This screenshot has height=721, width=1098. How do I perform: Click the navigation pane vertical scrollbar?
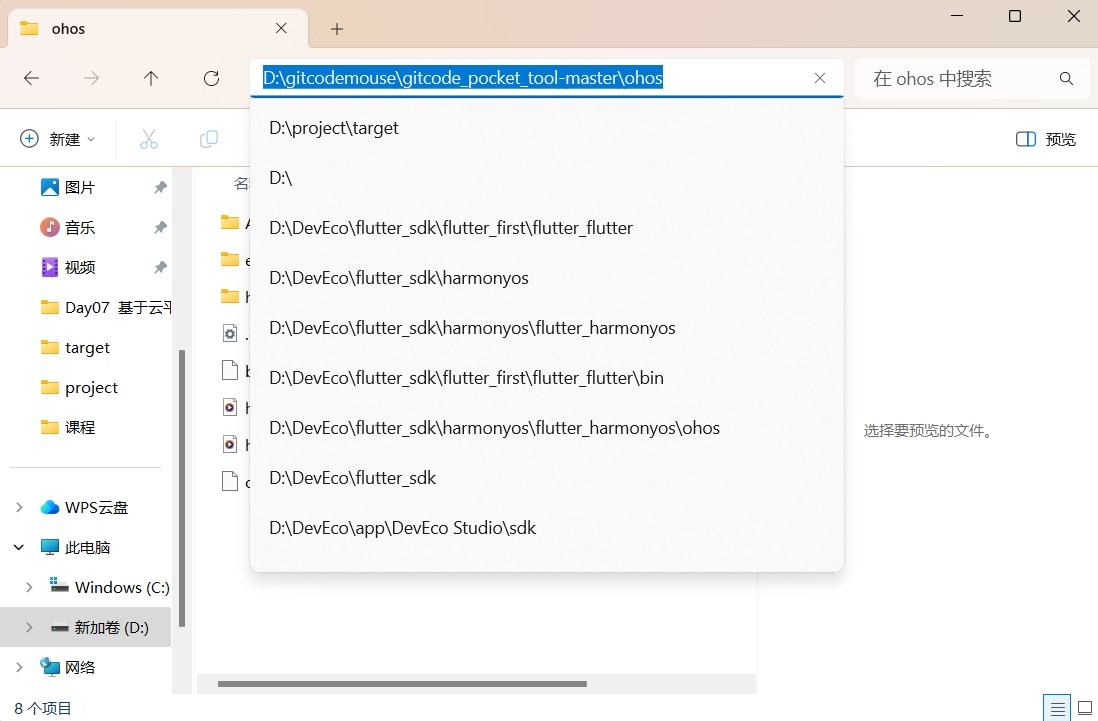pos(182,488)
